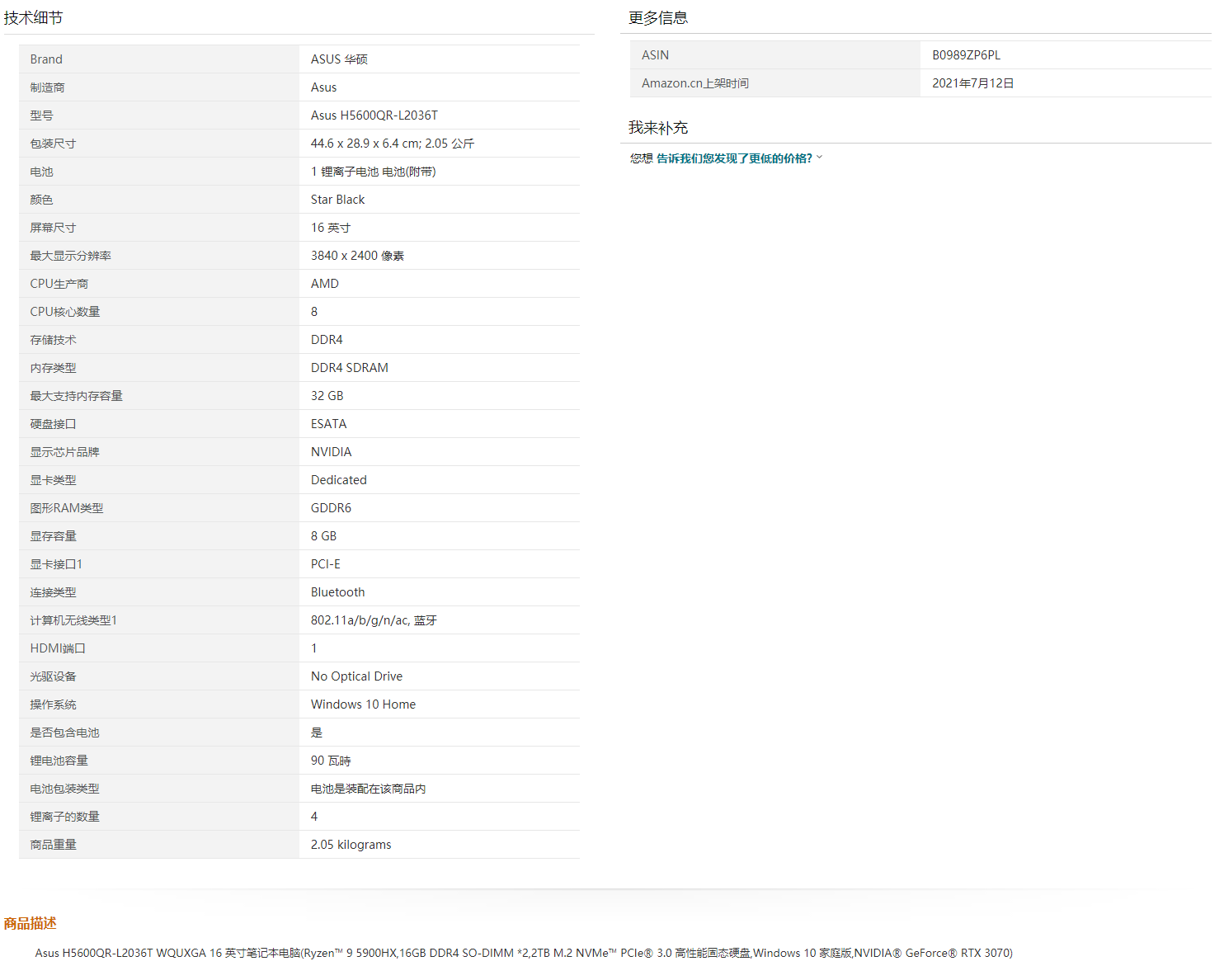Click the 光驱设备 label

[x=53, y=676]
